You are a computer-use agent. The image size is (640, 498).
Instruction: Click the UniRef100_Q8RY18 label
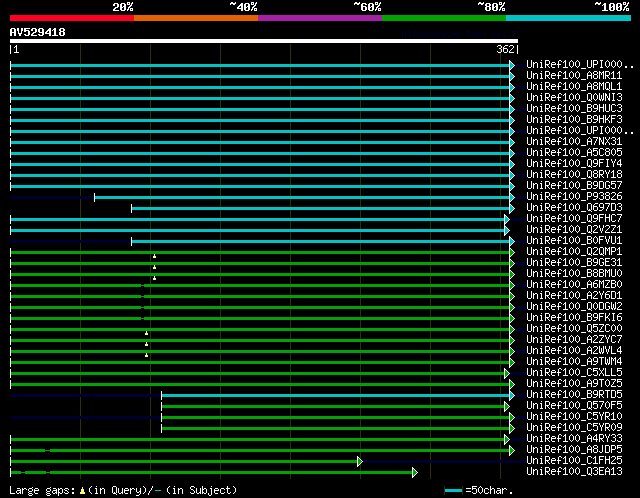574,175
